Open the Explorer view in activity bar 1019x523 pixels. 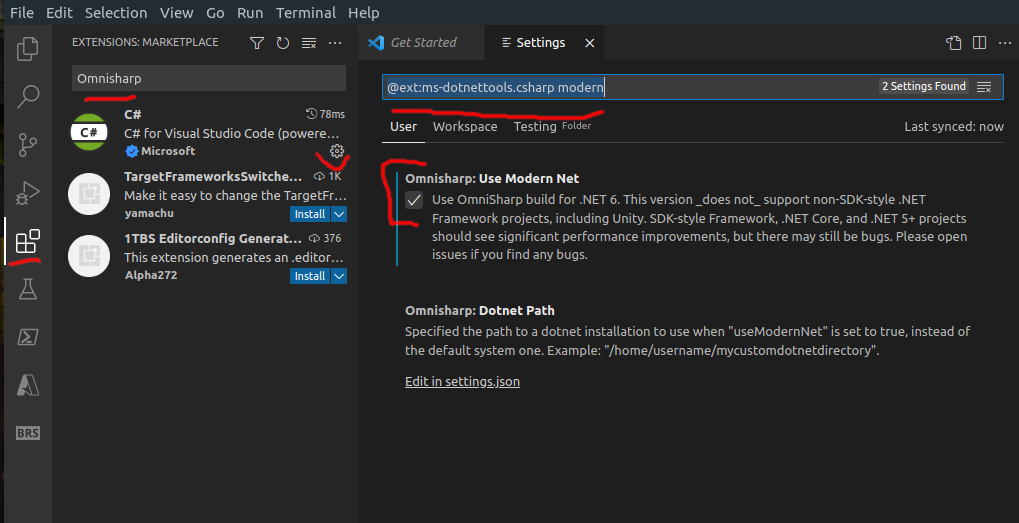pyautogui.click(x=27, y=49)
